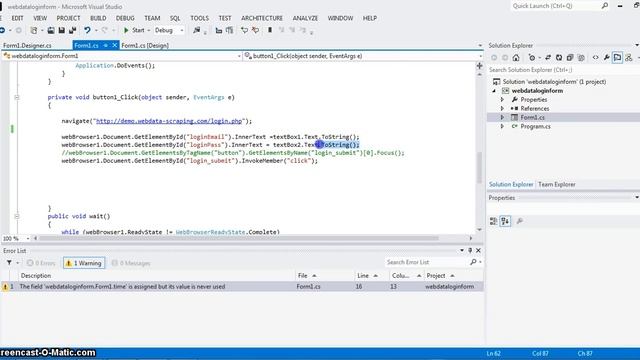
Task: Click the Undo toolbar icon
Action: click(87, 30)
